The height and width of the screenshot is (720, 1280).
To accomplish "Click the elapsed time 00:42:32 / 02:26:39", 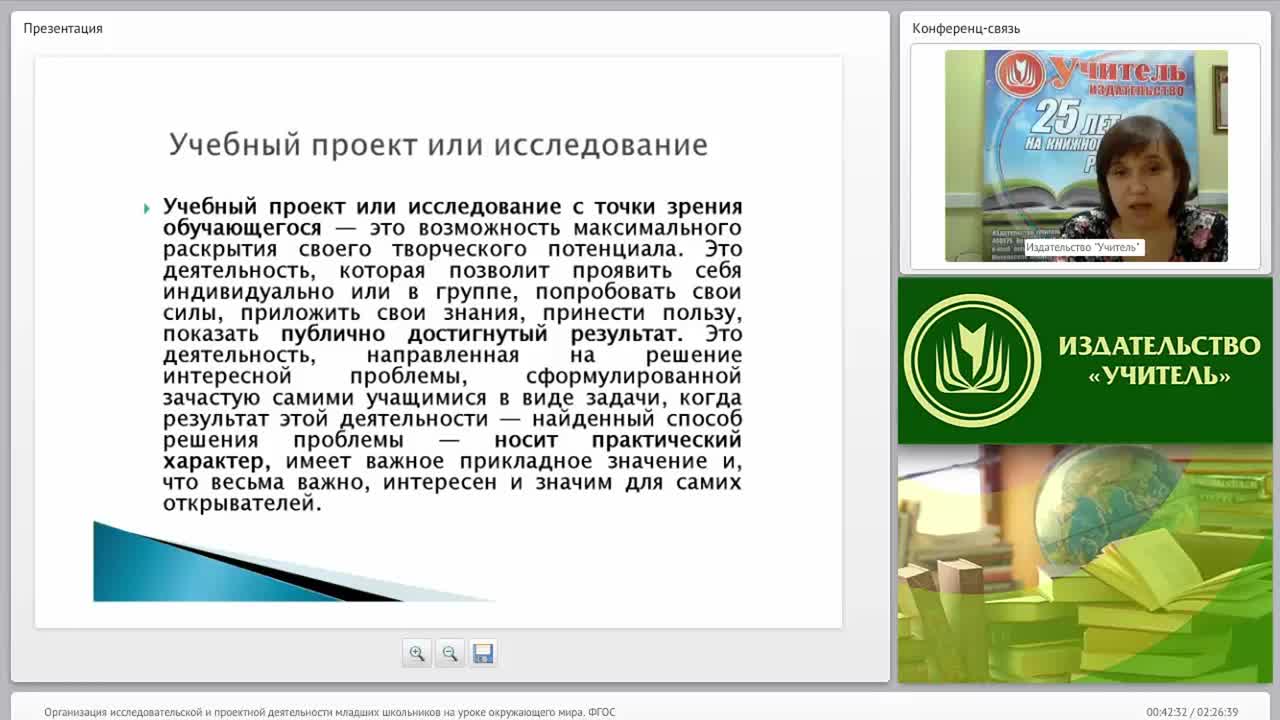I will (x=1192, y=712).
